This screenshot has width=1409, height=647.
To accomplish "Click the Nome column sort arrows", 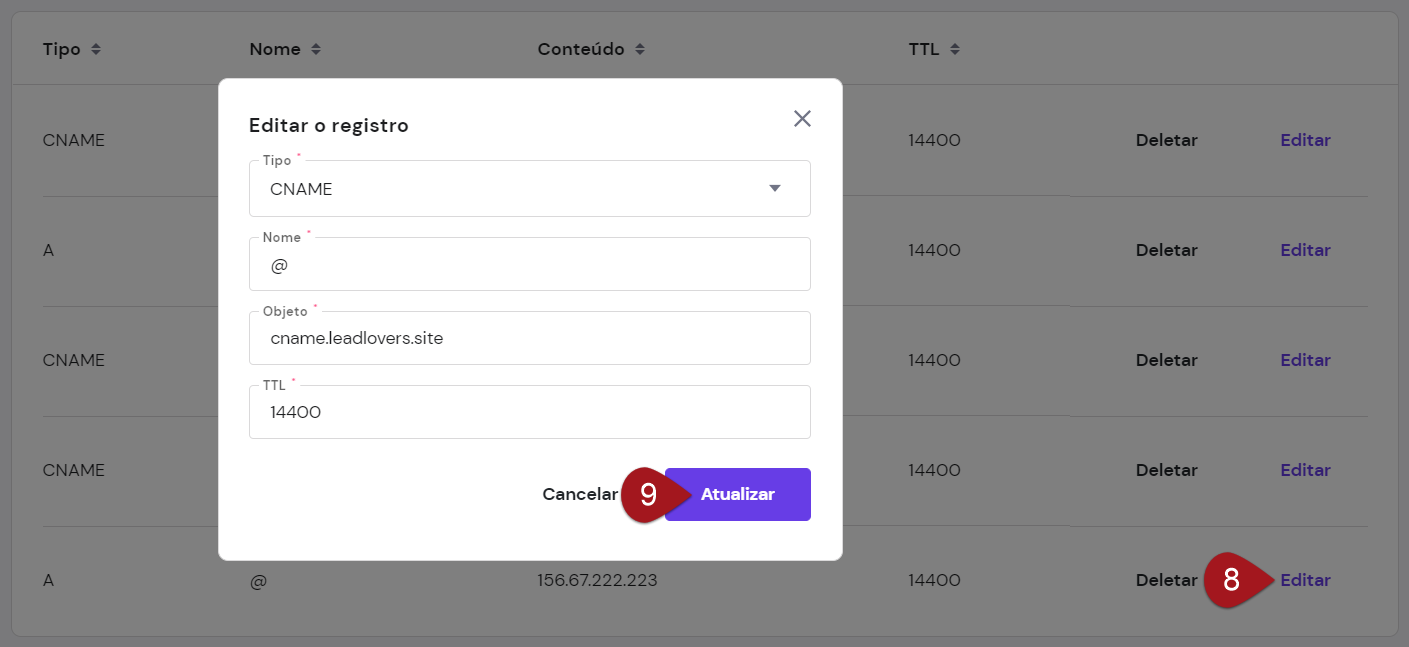I will (316, 49).
